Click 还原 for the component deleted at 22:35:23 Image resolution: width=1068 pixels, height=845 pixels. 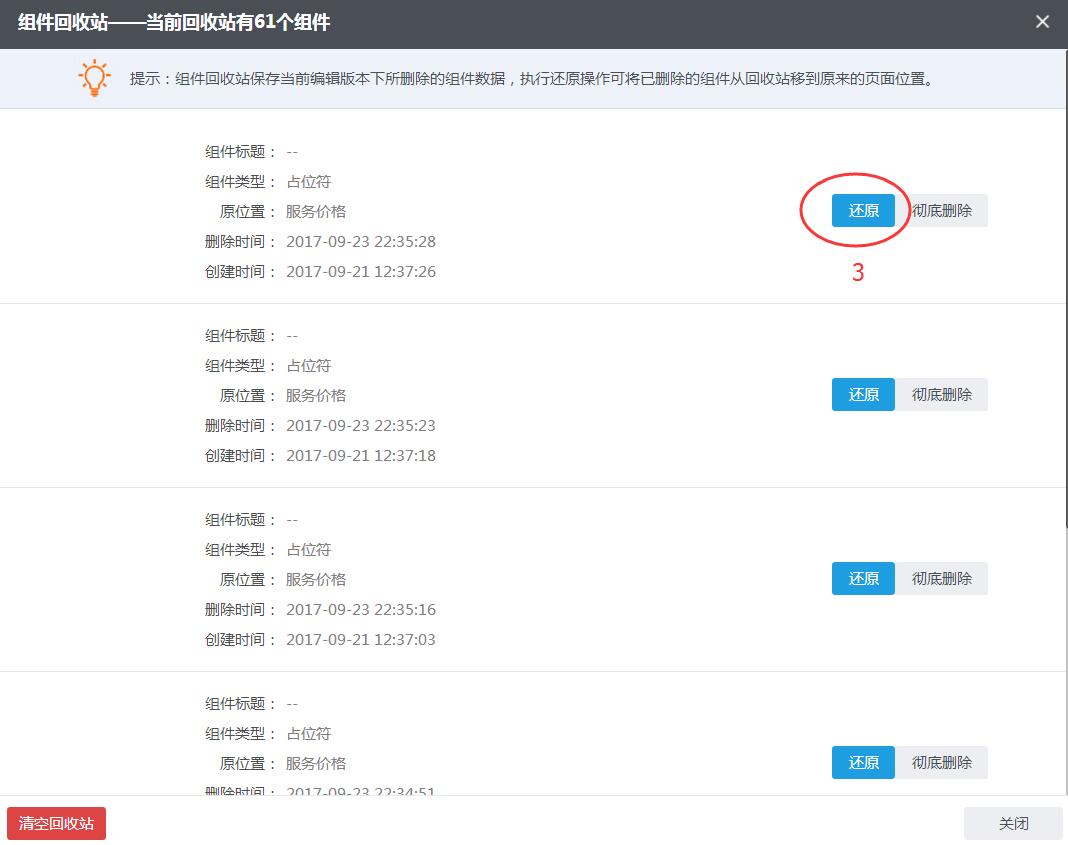(863, 395)
